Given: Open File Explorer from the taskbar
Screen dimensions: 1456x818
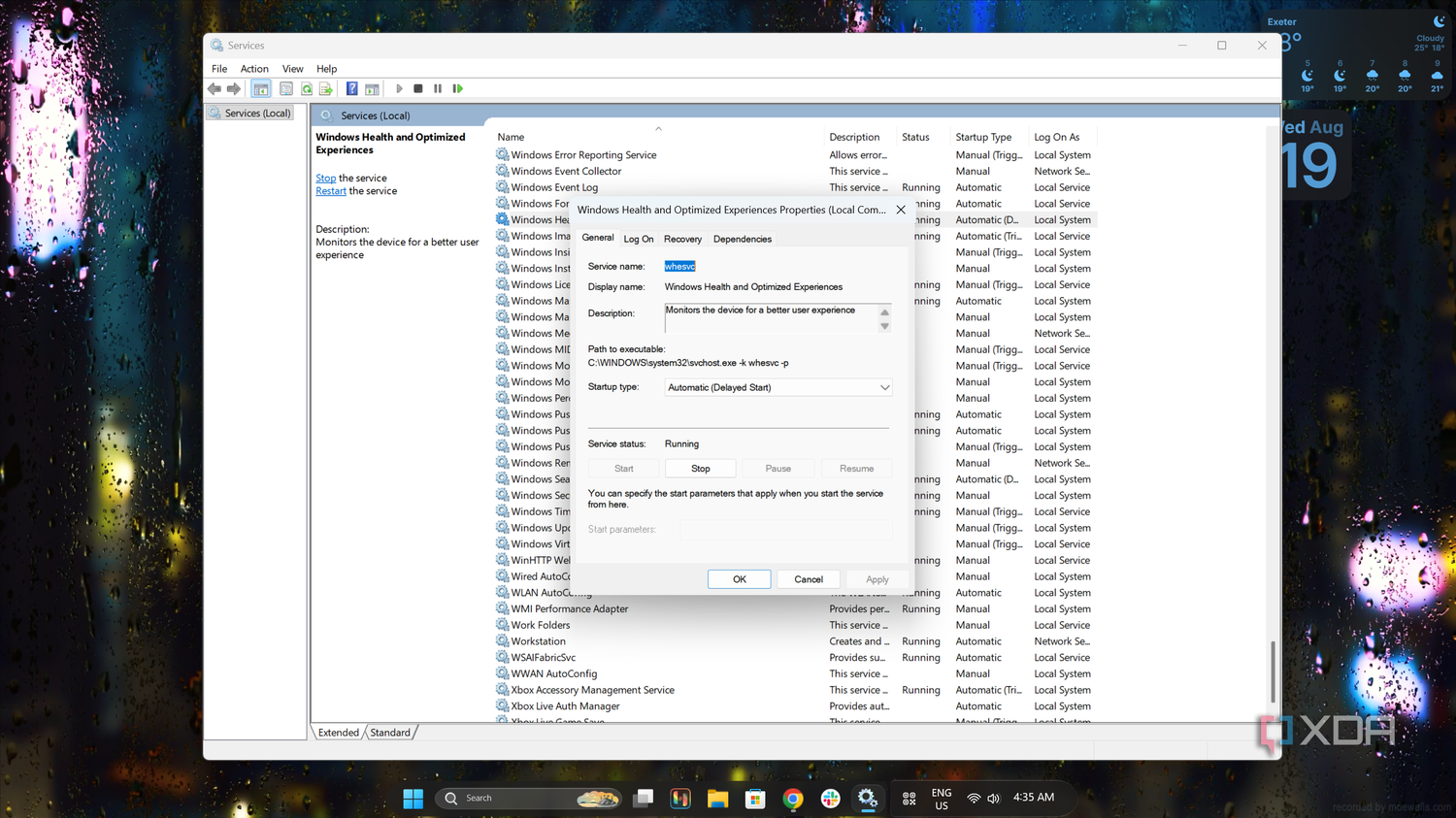Looking at the screenshot, I should pyautogui.click(x=717, y=799).
